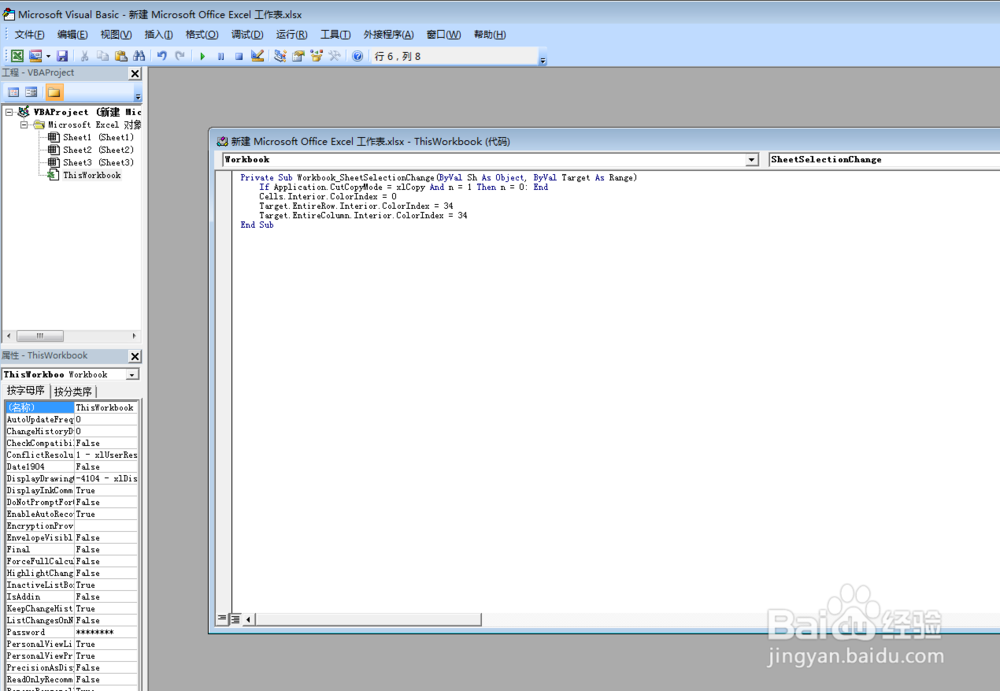
Task: Click the IsAddin property row
Action: (71, 597)
